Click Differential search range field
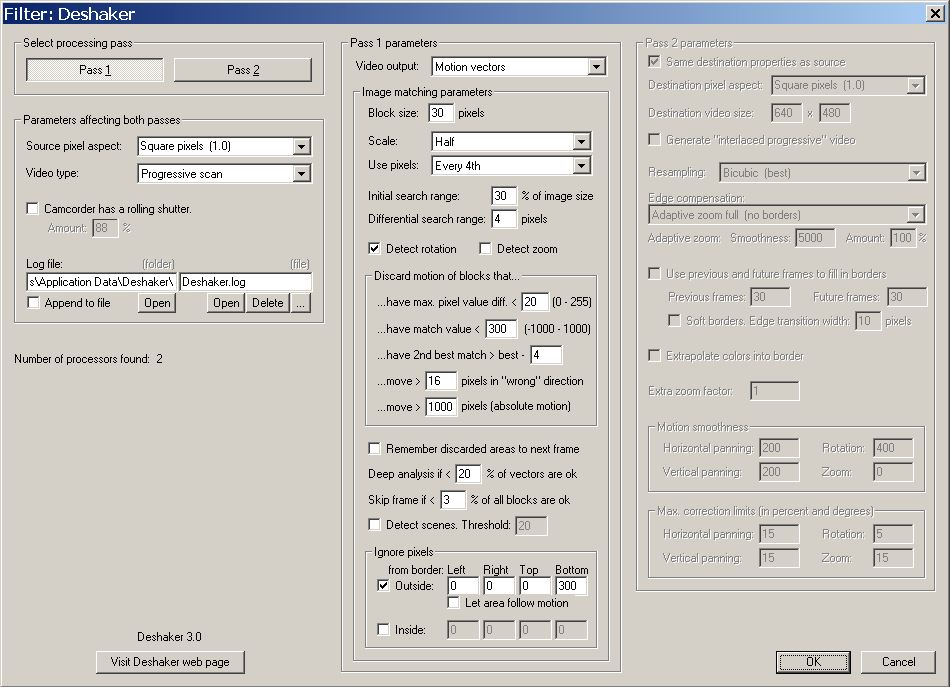The height and width of the screenshot is (687, 950). tap(503, 219)
